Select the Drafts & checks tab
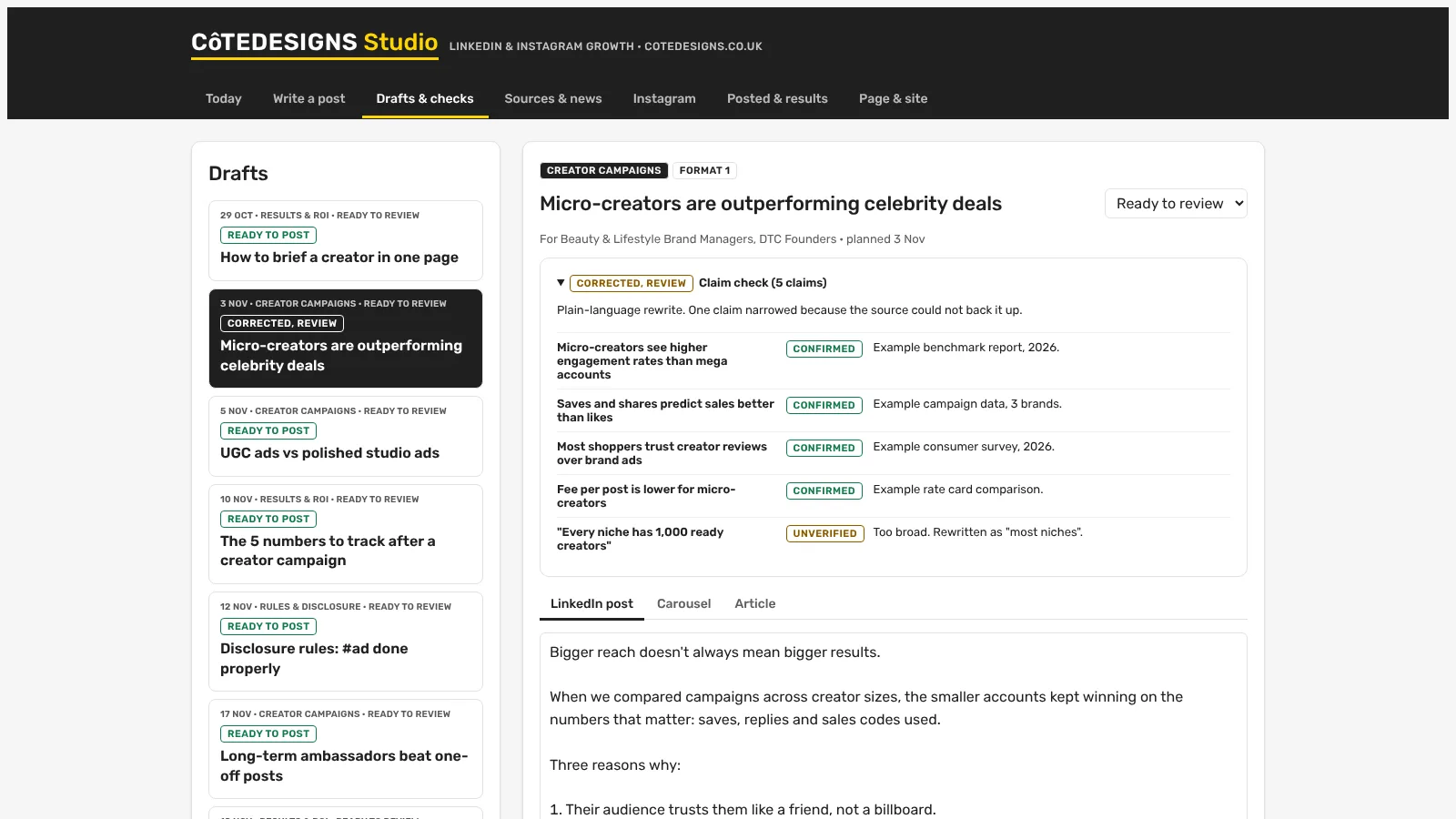This screenshot has width=1456, height=819. [425, 98]
